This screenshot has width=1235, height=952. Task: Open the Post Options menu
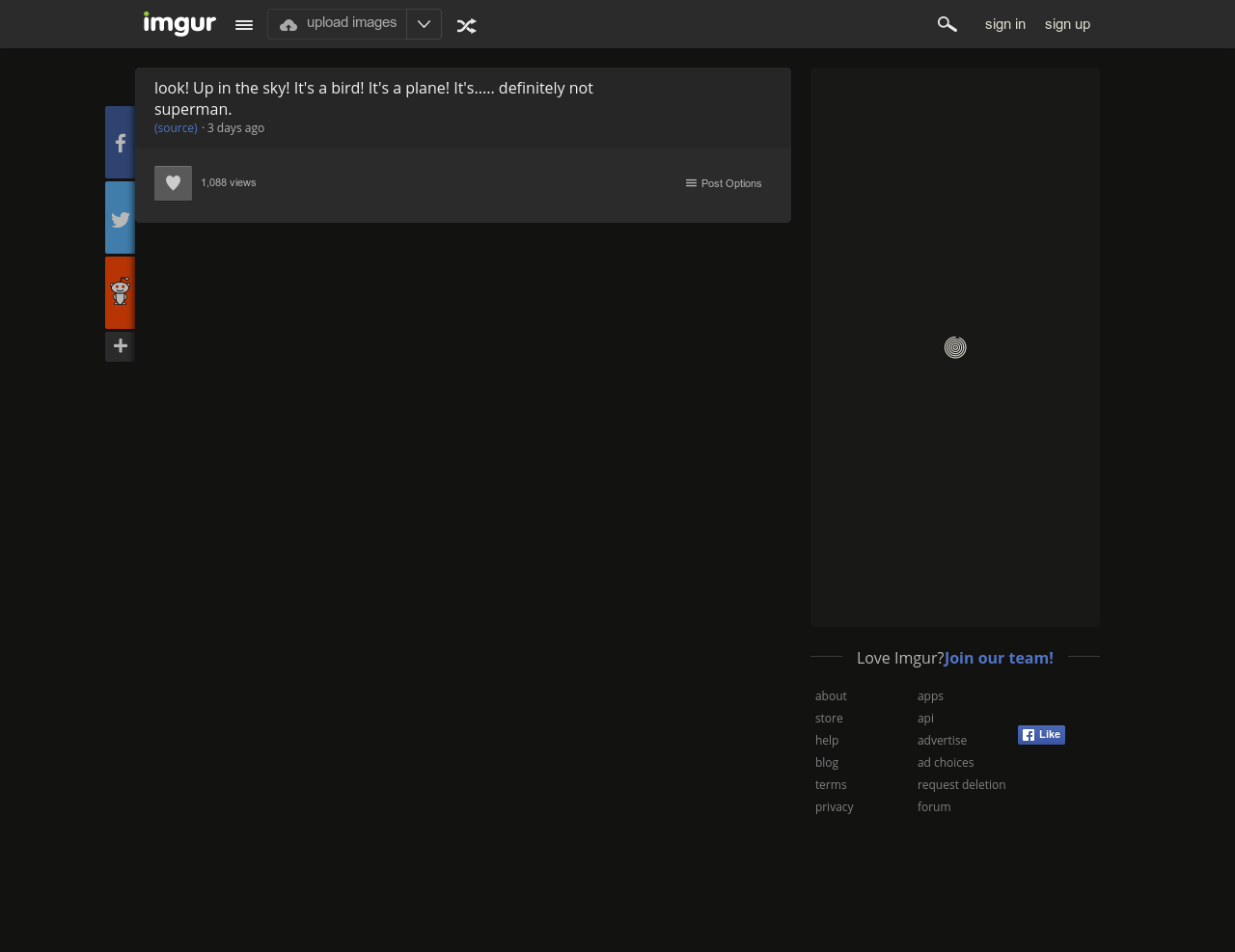click(x=724, y=183)
